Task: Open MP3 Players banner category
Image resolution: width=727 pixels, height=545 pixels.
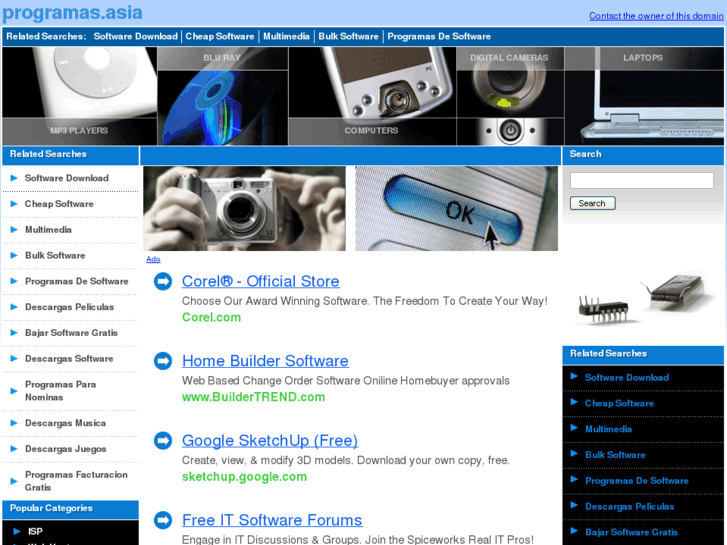Action: click(79, 96)
